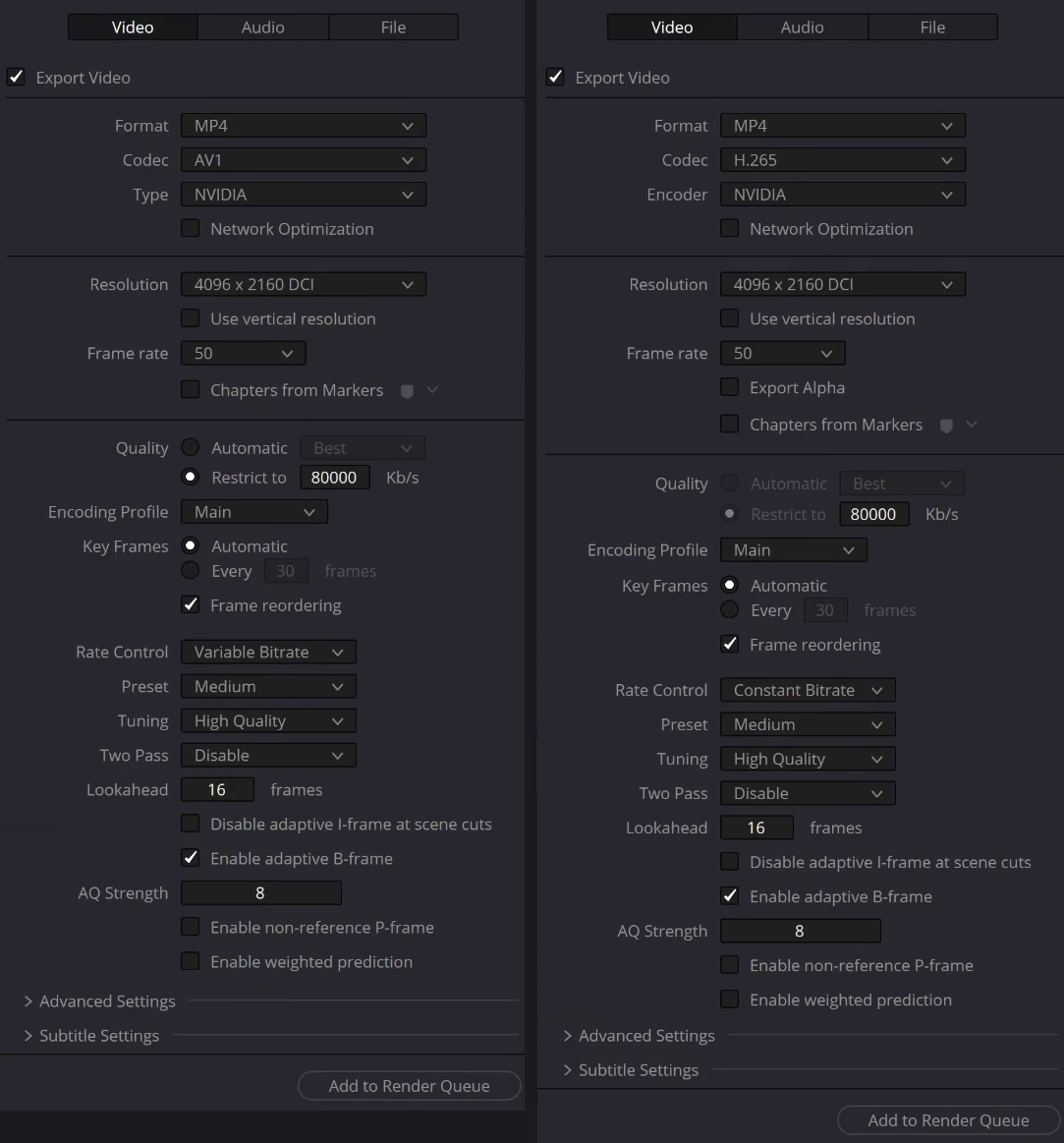The image size is (1064, 1143).
Task: Click bitrate 80000 field in left panel
Action: pyautogui.click(x=334, y=478)
